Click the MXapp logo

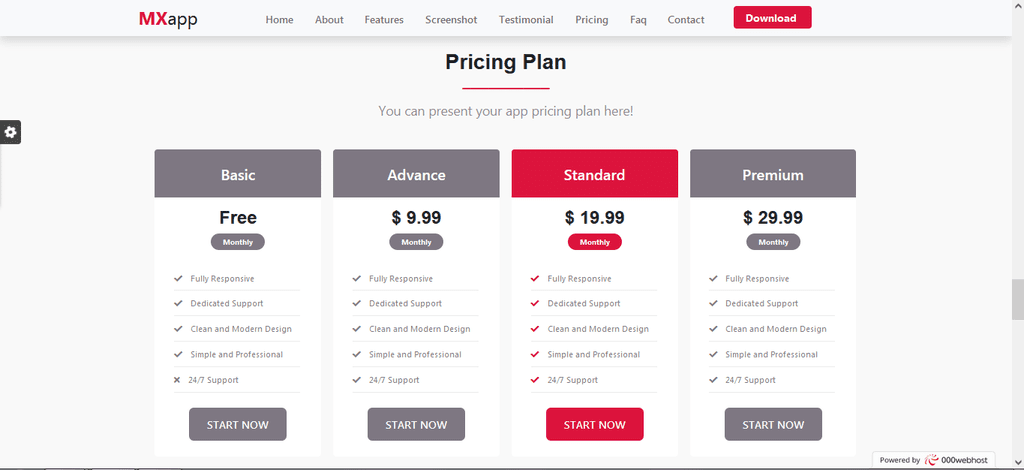168,20
